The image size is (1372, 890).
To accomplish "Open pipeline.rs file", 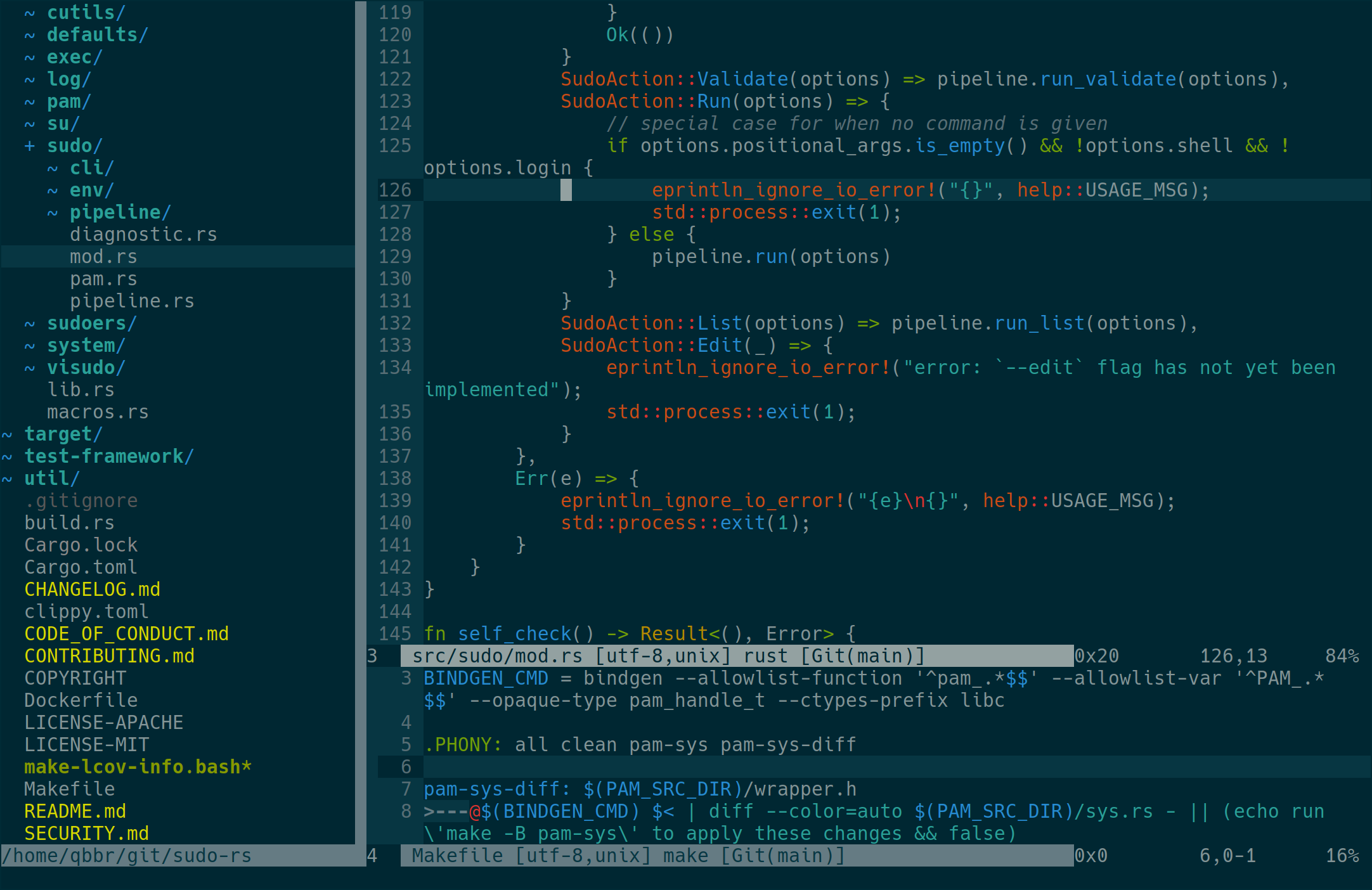I will pos(132,301).
